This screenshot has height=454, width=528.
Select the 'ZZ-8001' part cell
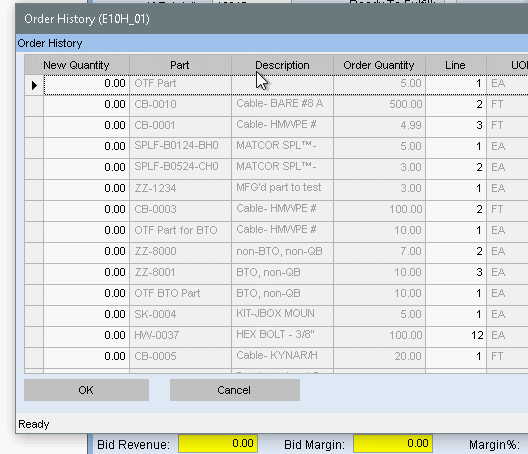(x=180, y=274)
